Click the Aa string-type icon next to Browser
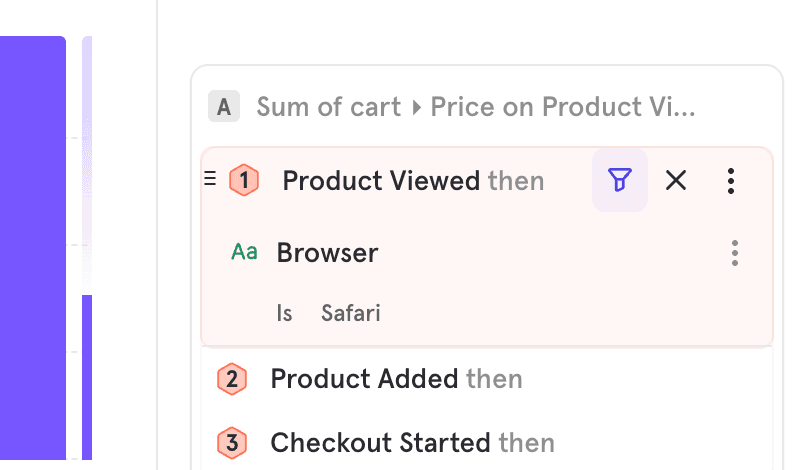Viewport: 804px width, 470px height. tap(245, 252)
